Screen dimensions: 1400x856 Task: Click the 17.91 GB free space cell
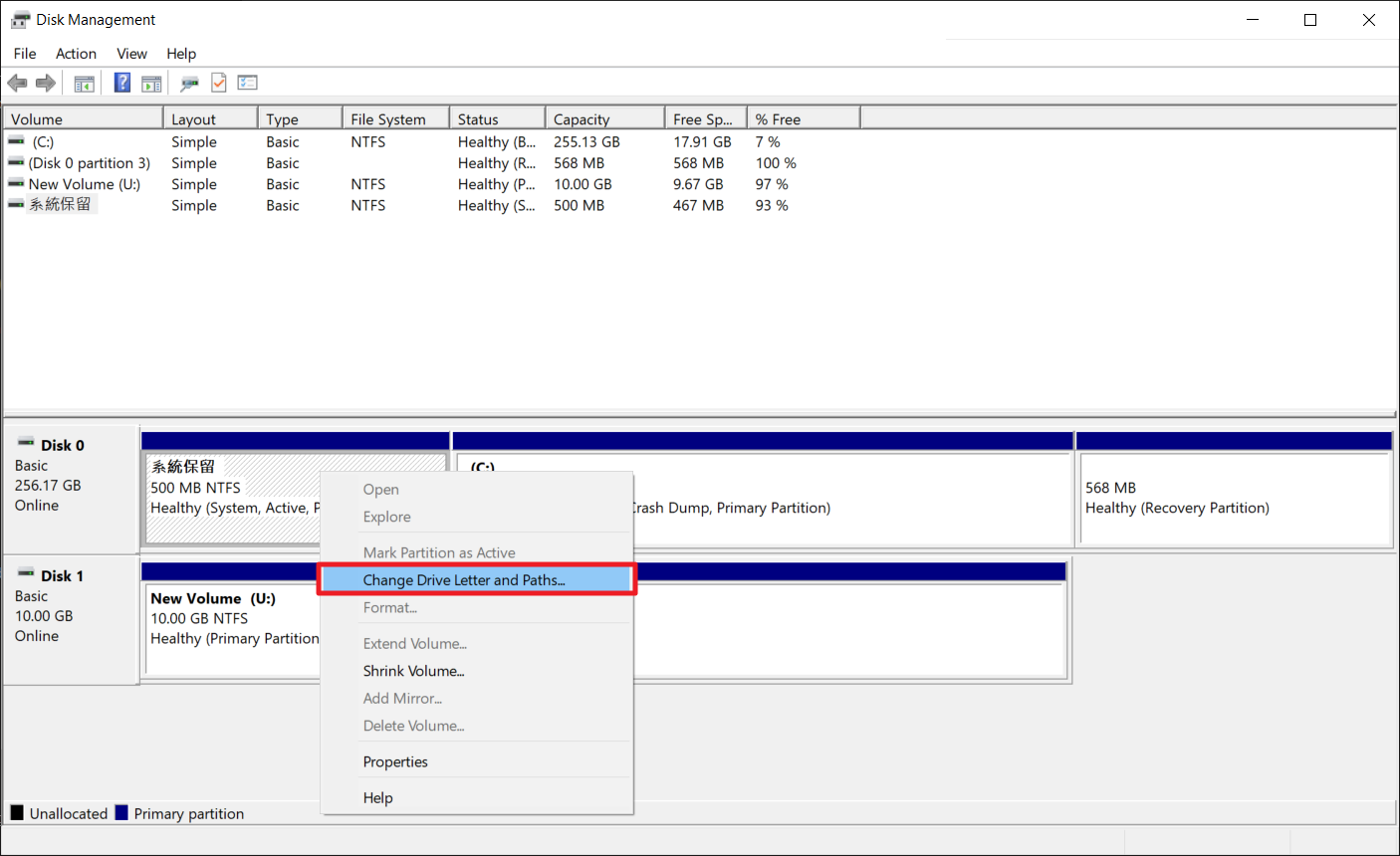pyautogui.click(x=702, y=142)
